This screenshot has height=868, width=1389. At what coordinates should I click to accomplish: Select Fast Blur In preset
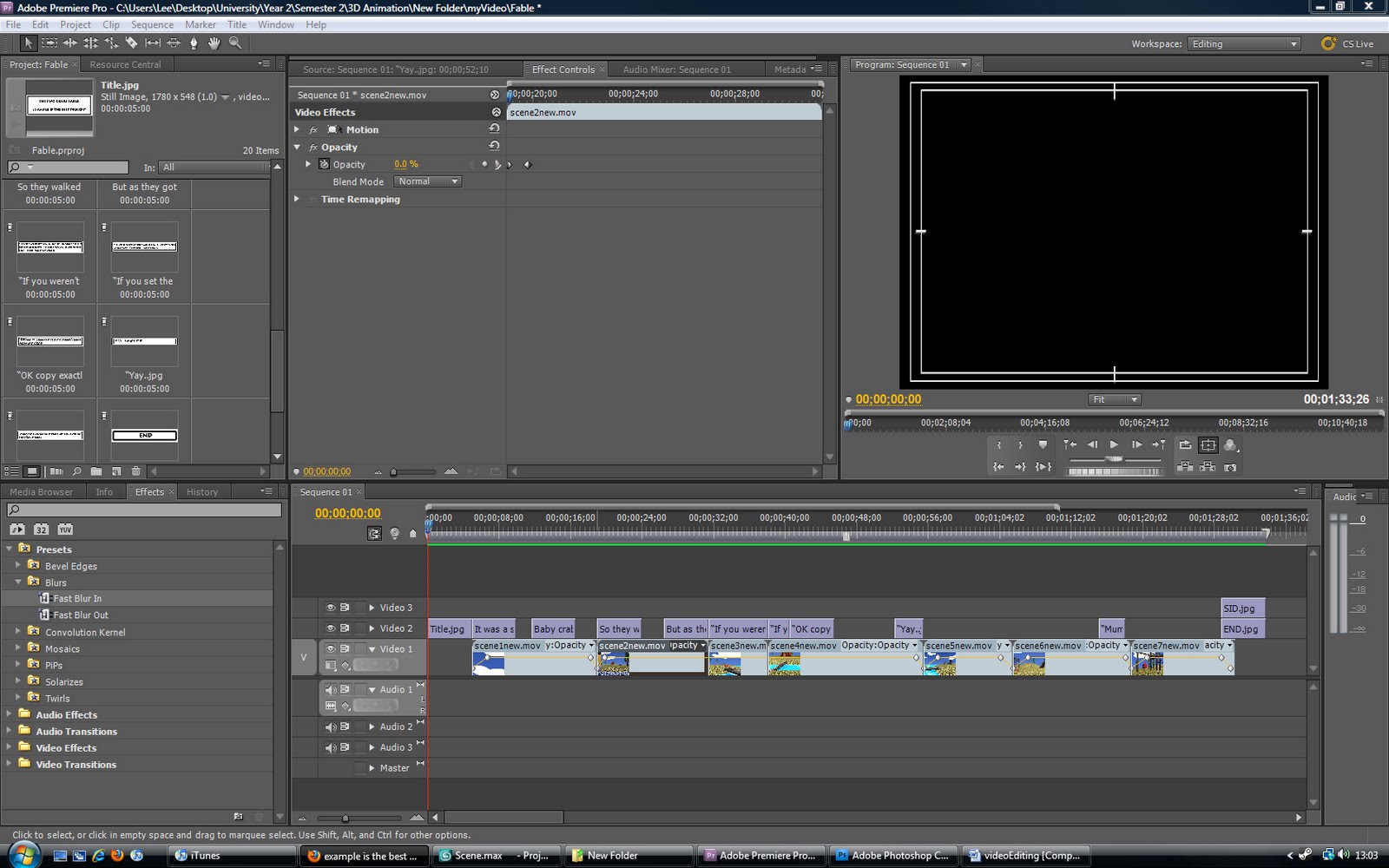coord(71,598)
